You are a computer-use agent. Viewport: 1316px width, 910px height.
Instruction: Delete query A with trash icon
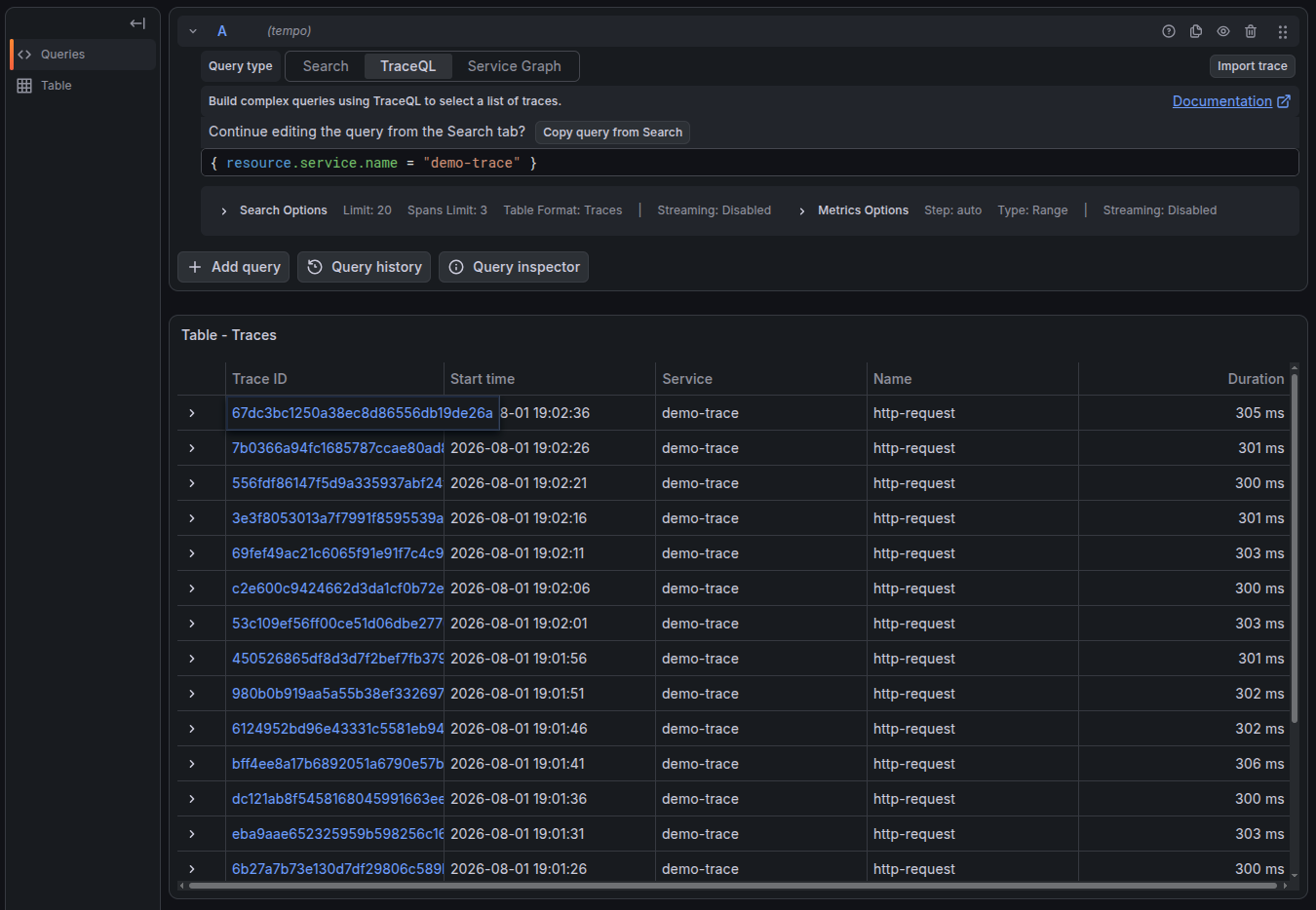pos(1251,31)
